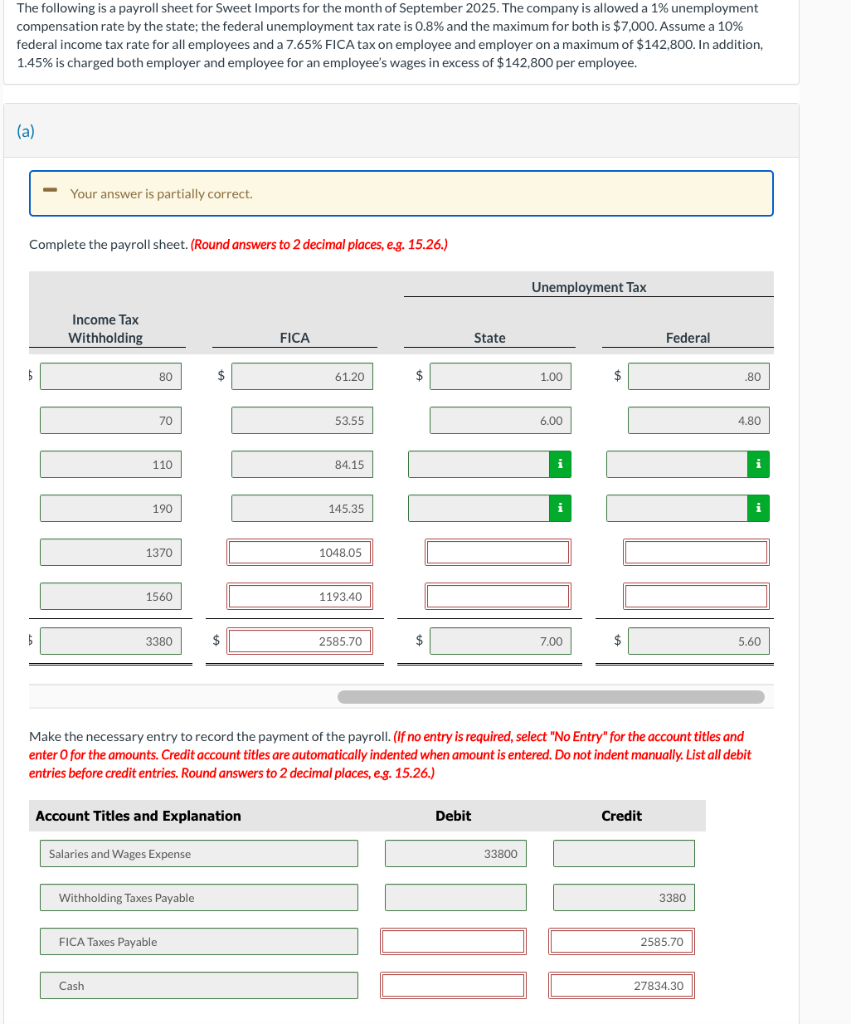Focus the empty Debit field for FICA Taxes Payable
This screenshot has height=1024, width=851.
tap(453, 942)
